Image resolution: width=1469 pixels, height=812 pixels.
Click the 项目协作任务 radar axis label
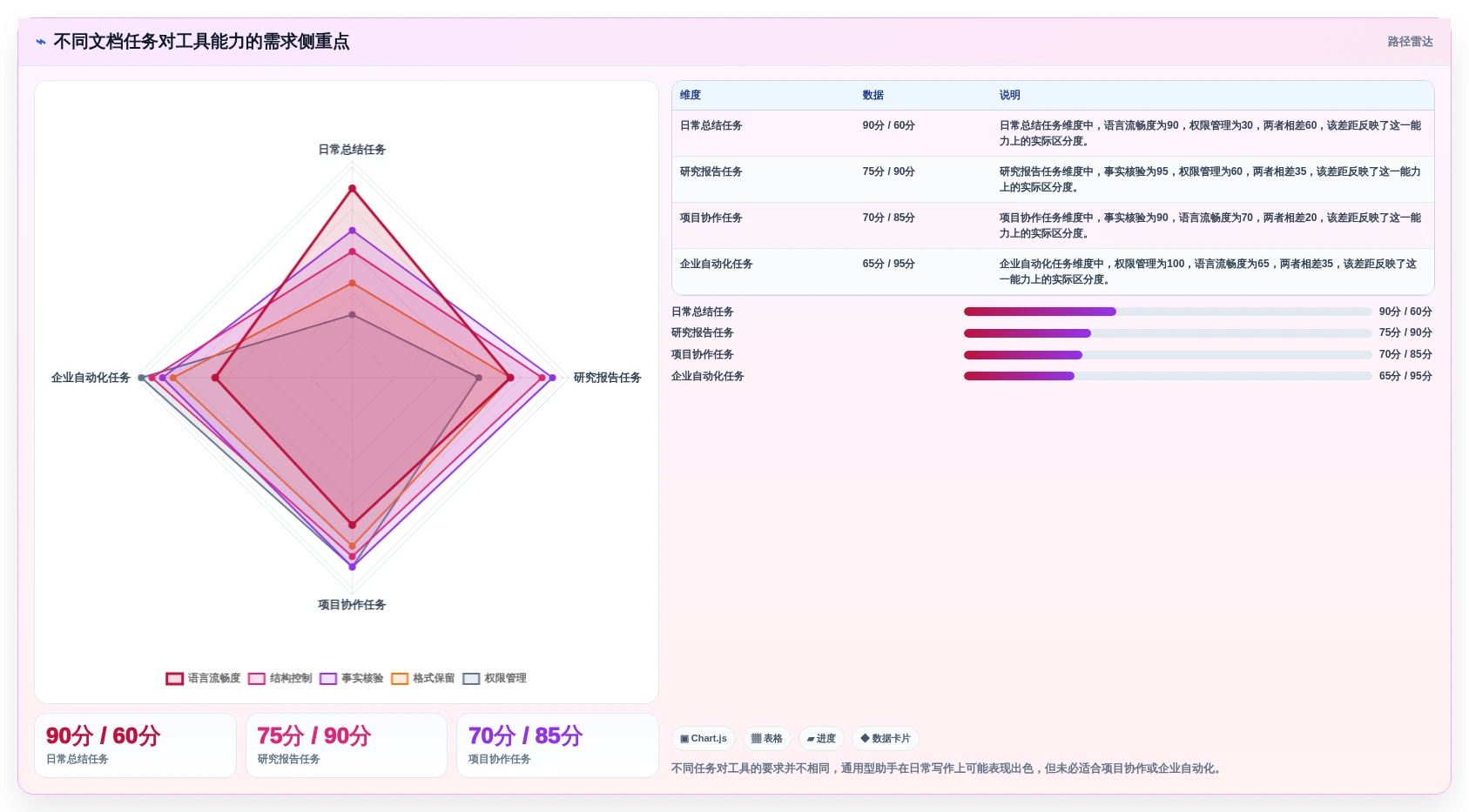click(x=352, y=605)
